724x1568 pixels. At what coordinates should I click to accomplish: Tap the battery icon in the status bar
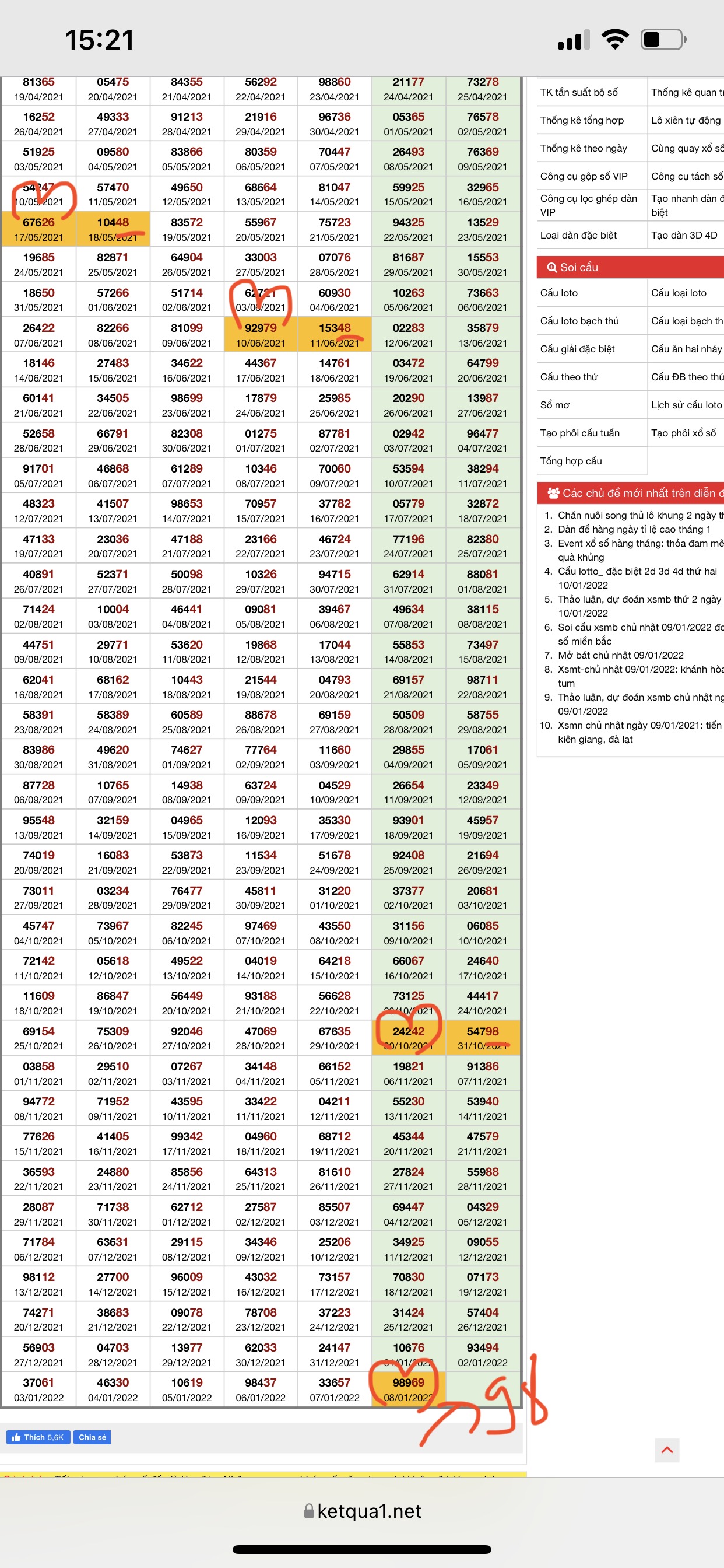coord(663,40)
